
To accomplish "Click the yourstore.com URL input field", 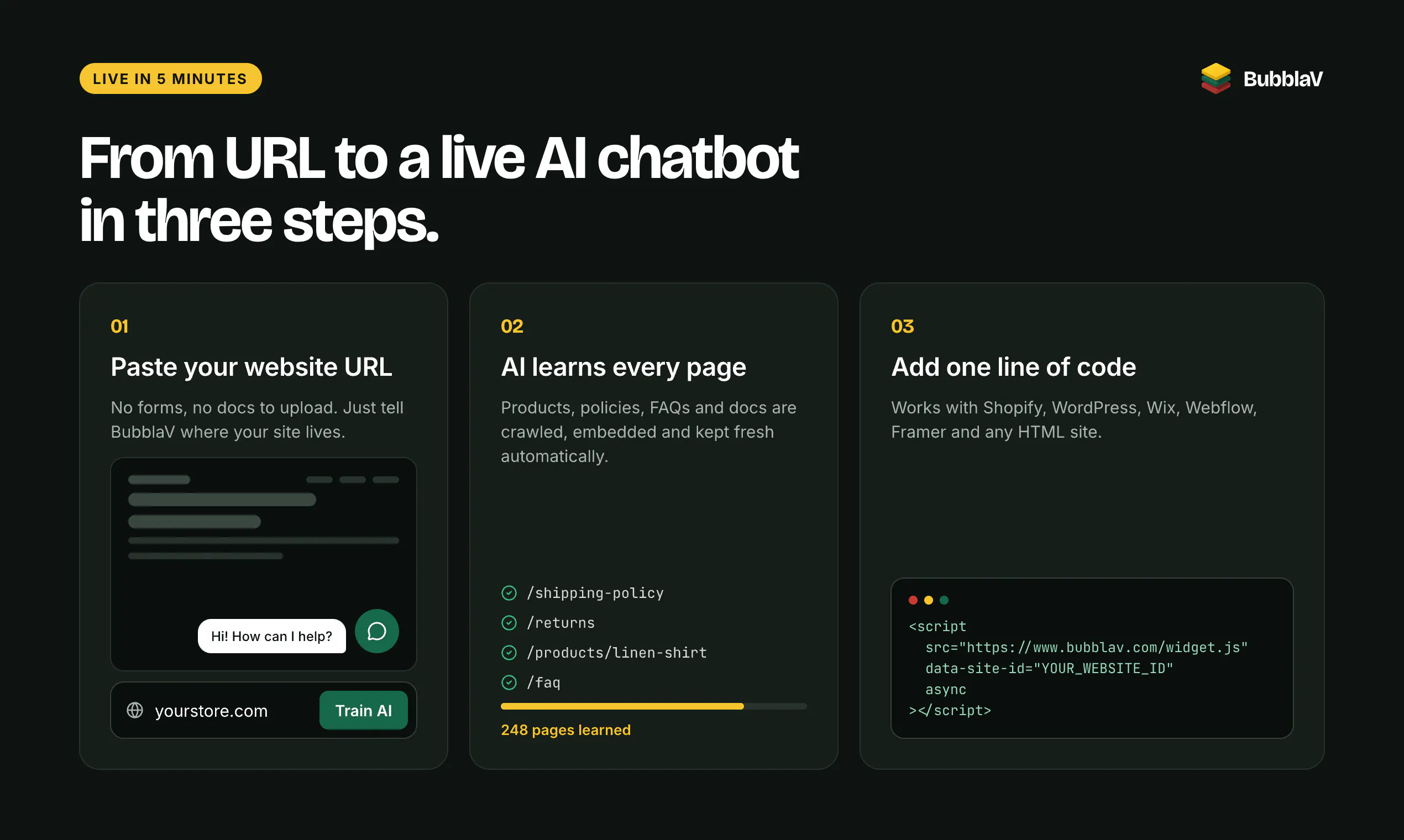I will 264,710.
